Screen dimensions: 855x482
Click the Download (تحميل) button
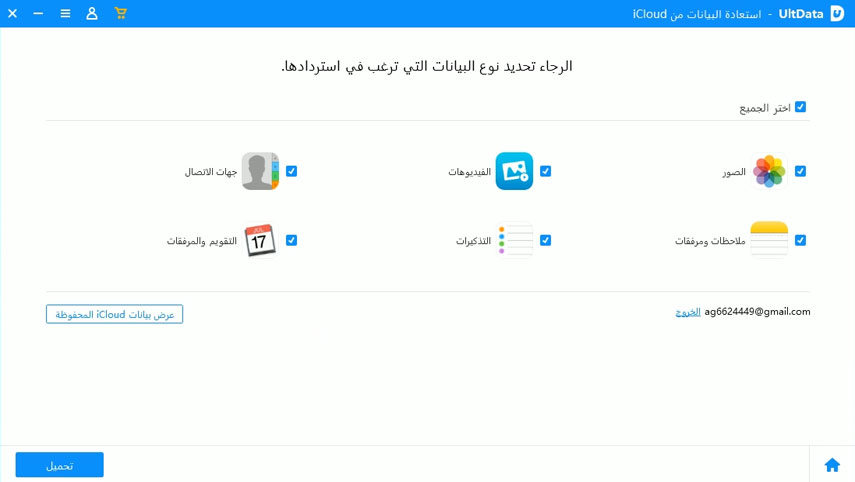(59, 465)
